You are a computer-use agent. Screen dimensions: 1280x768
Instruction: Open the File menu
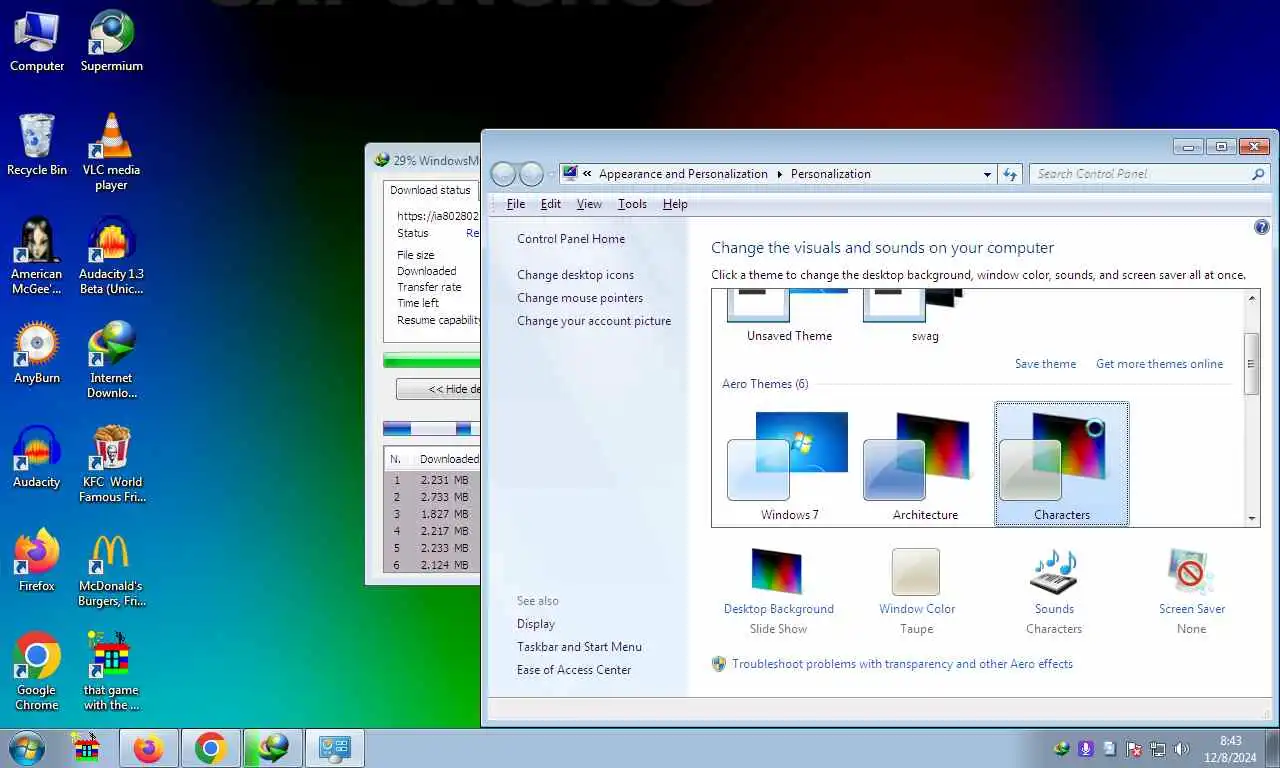pyautogui.click(x=516, y=204)
